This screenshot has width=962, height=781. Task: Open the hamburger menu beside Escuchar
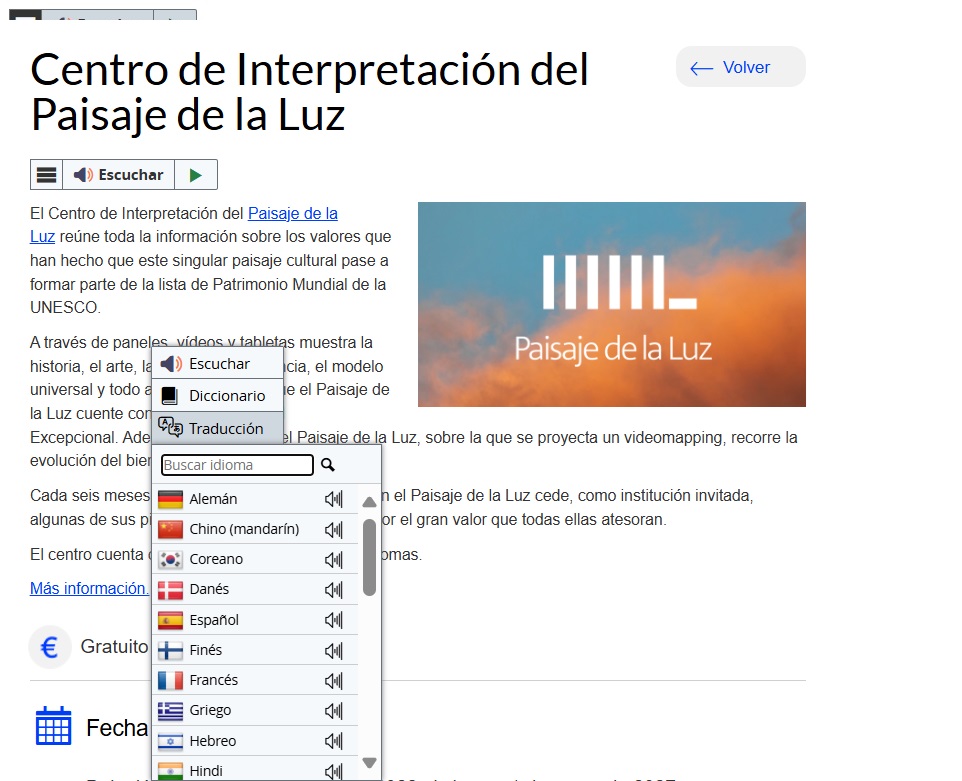pos(46,173)
